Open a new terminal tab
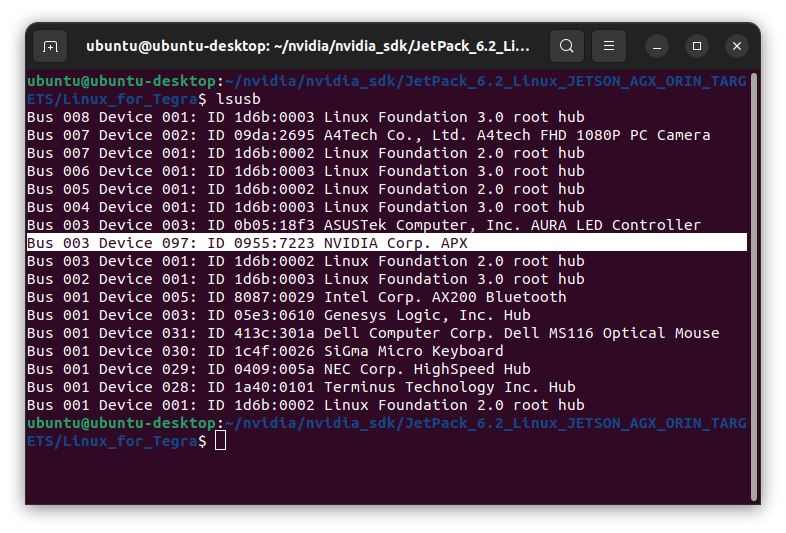786x533 pixels. click(50, 47)
